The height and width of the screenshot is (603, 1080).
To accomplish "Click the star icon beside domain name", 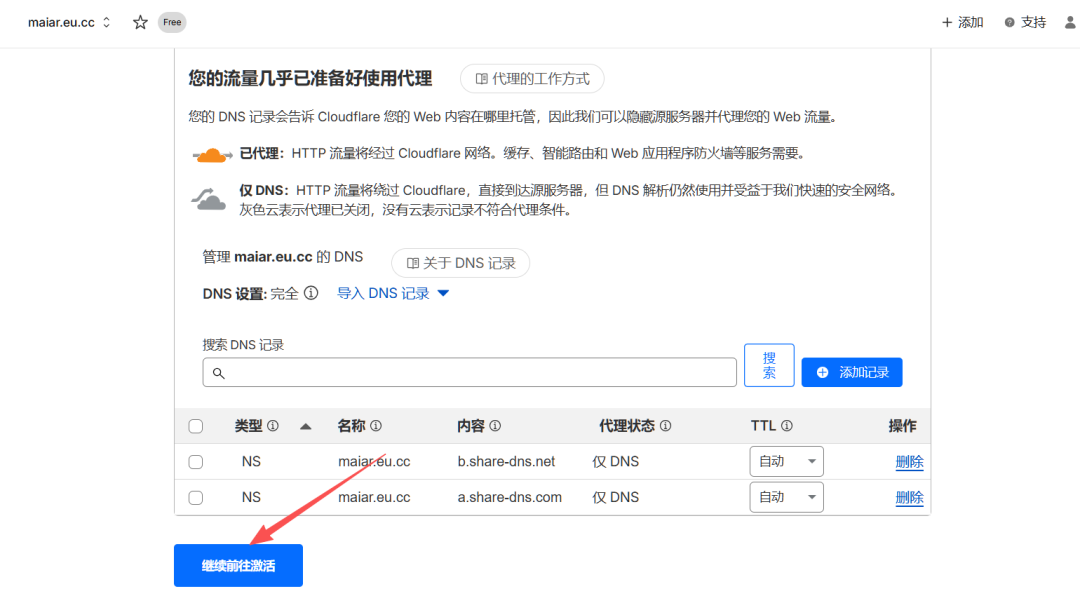I will click(140, 22).
